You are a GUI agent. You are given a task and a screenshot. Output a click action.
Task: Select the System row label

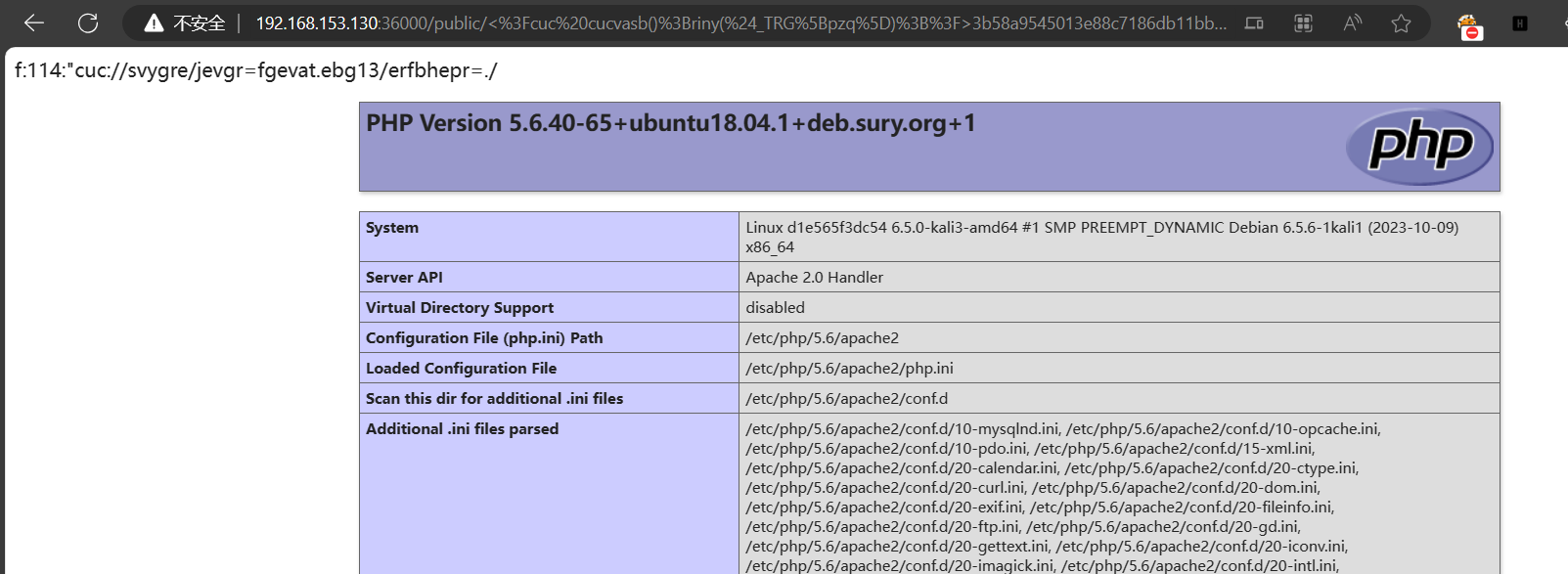tap(392, 228)
